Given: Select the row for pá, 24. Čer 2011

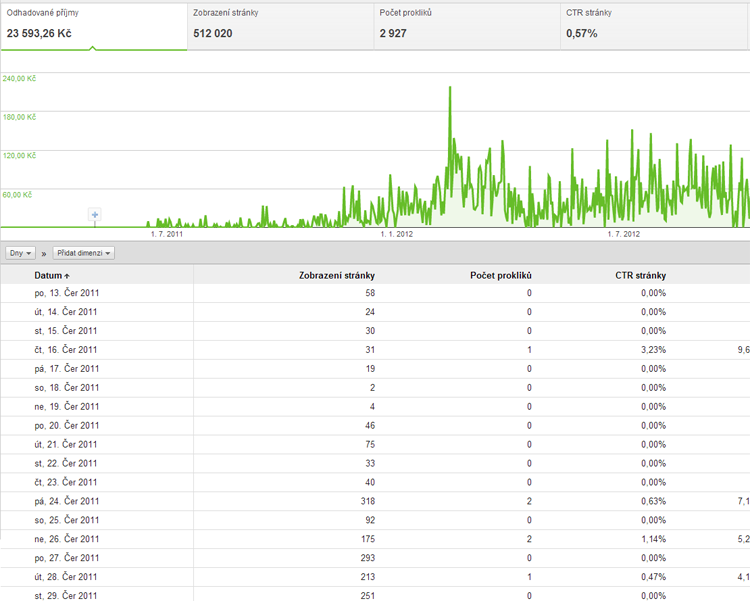Looking at the screenshot, I should 375,501.
